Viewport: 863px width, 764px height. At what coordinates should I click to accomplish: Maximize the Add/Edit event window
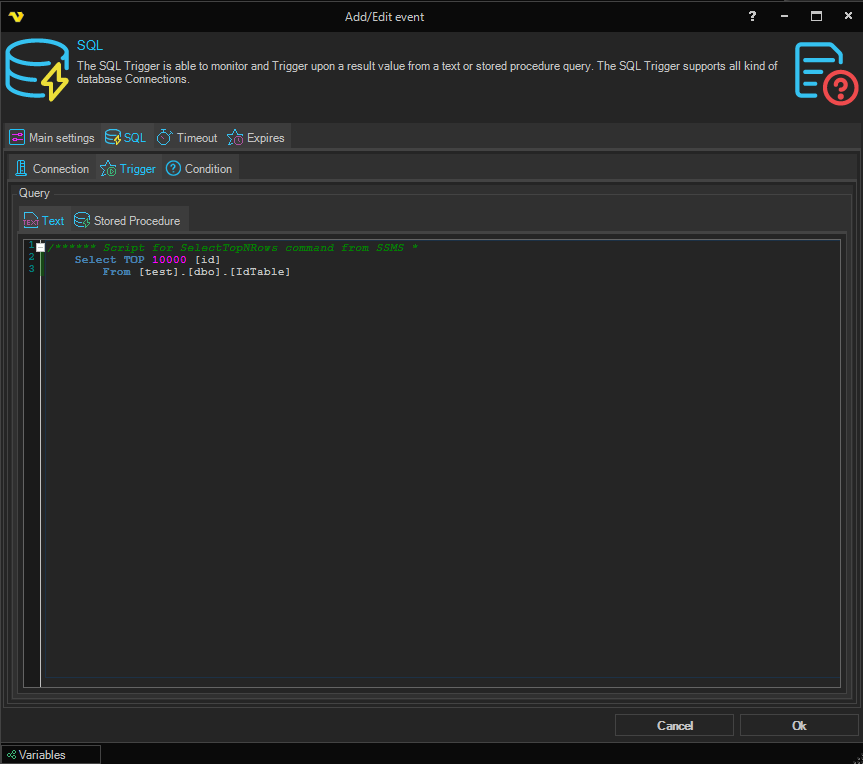[816, 16]
